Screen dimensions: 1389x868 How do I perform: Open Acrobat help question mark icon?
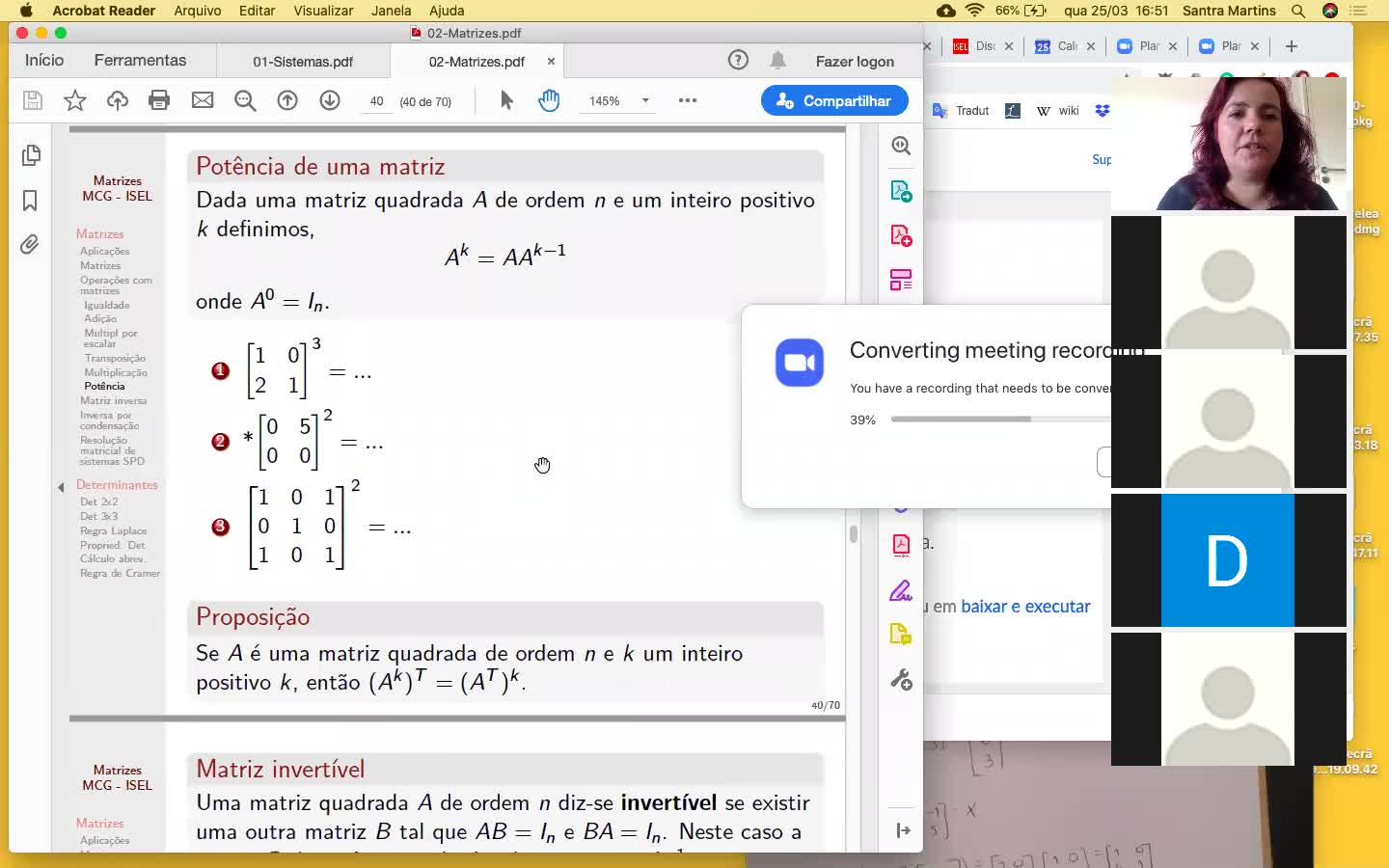738,60
